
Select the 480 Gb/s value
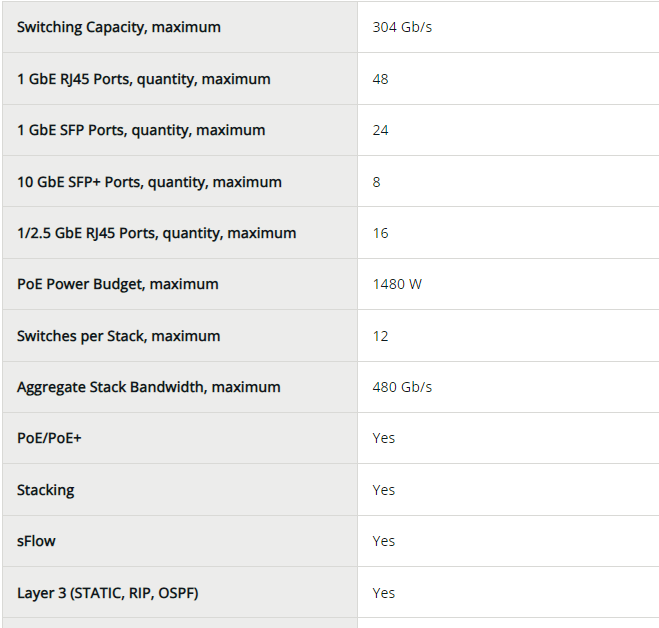[x=402, y=387]
